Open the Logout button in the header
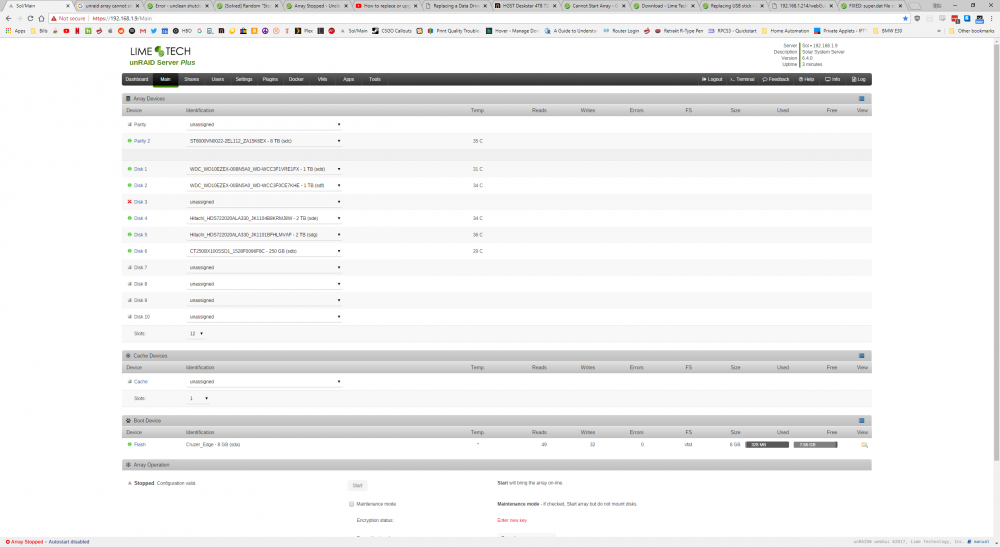 [712, 80]
